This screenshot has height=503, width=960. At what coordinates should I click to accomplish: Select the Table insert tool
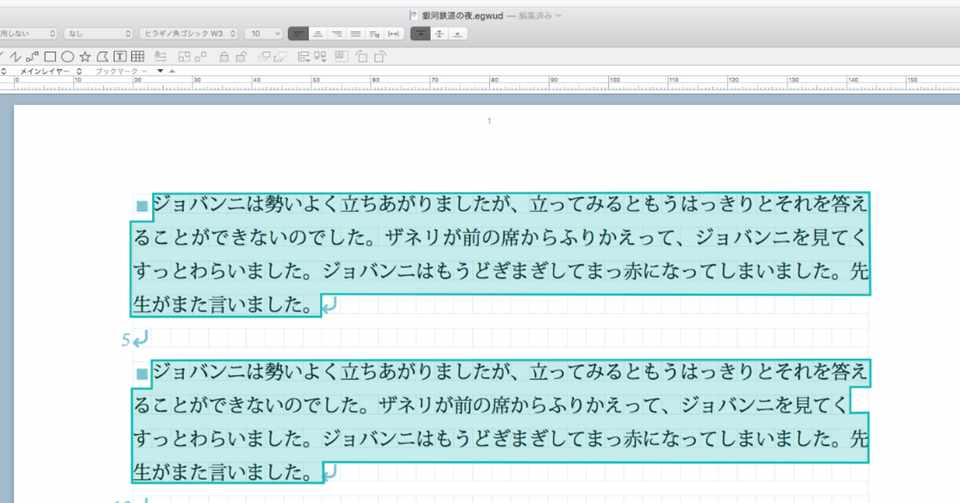point(138,57)
